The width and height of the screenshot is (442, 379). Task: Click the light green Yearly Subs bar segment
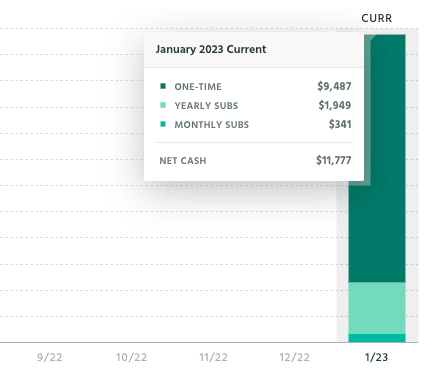pos(377,308)
